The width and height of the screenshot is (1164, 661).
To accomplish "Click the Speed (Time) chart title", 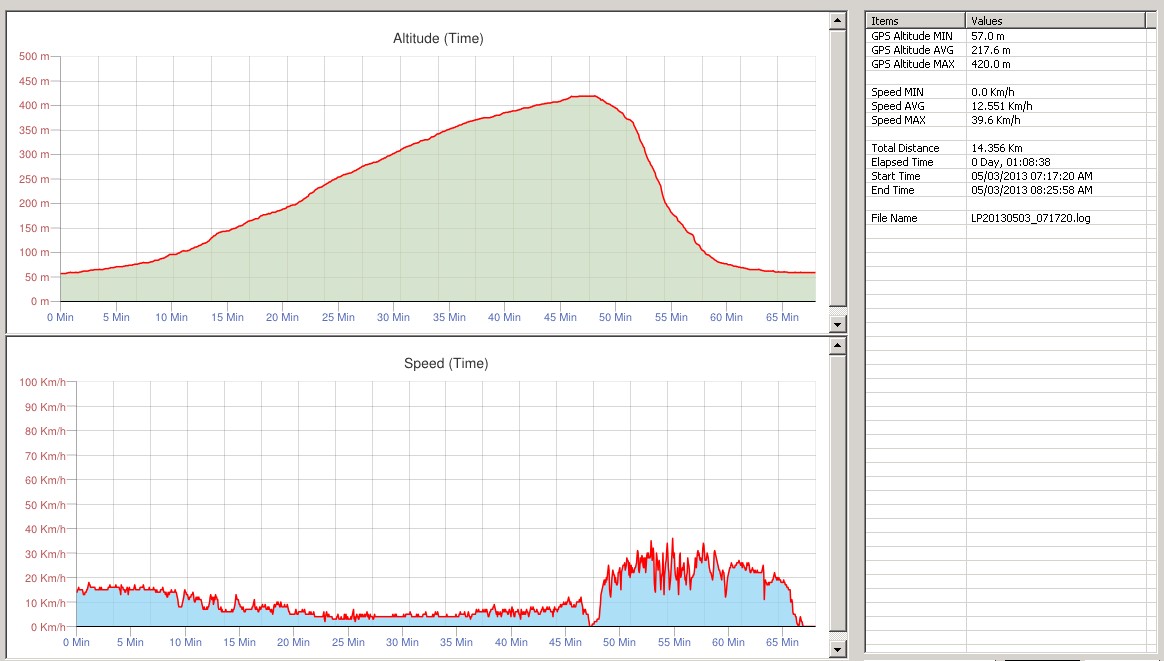I will pos(446,363).
